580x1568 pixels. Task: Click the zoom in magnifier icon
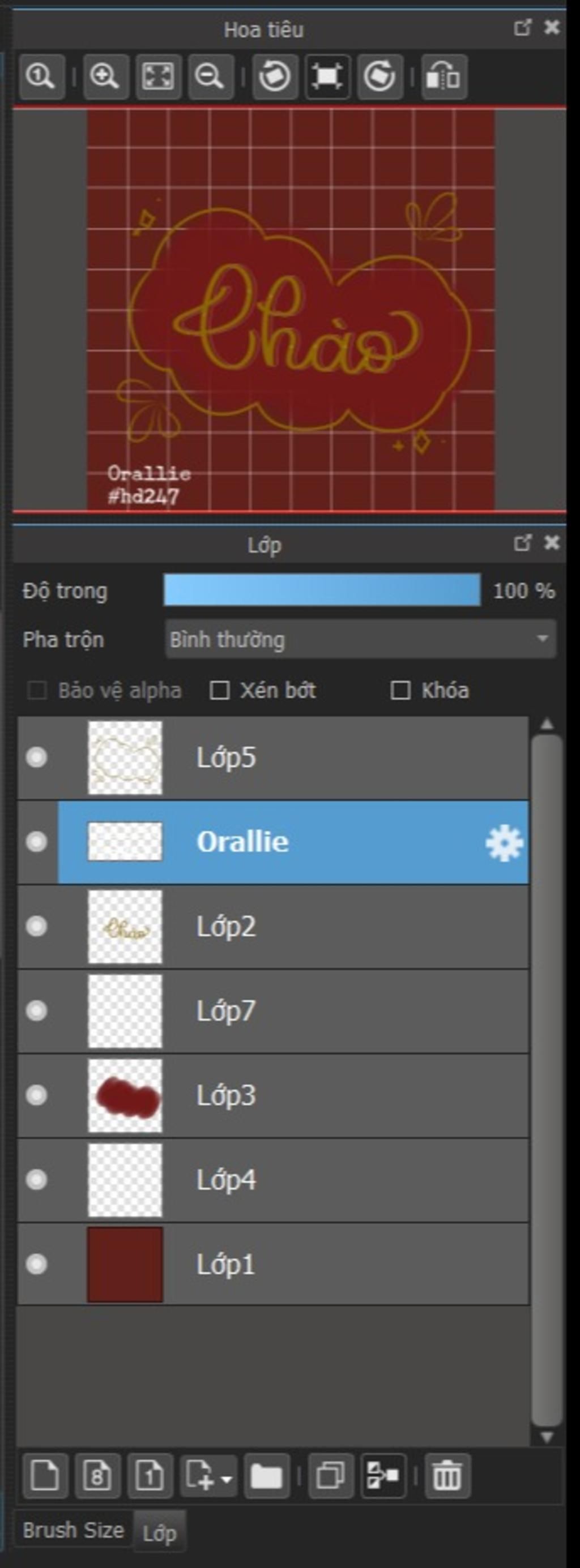click(106, 76)
